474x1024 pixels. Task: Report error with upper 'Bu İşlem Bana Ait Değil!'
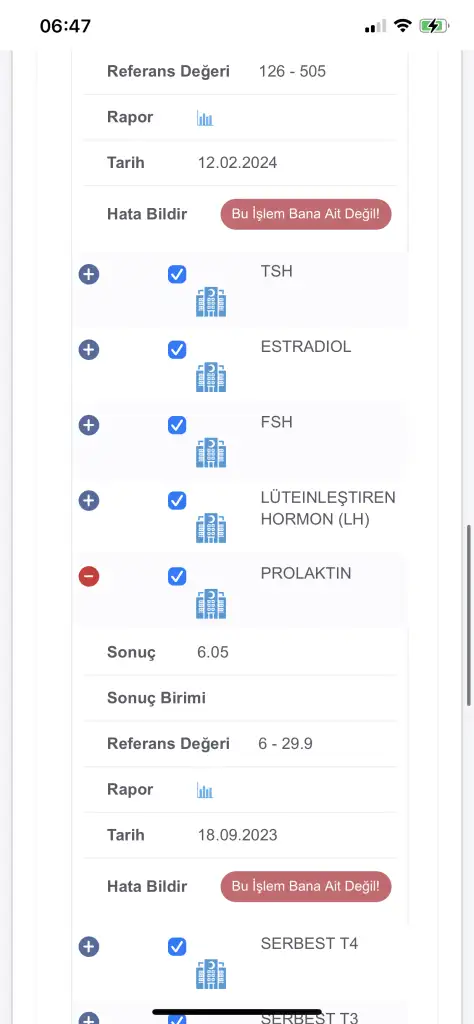[306, 214]
